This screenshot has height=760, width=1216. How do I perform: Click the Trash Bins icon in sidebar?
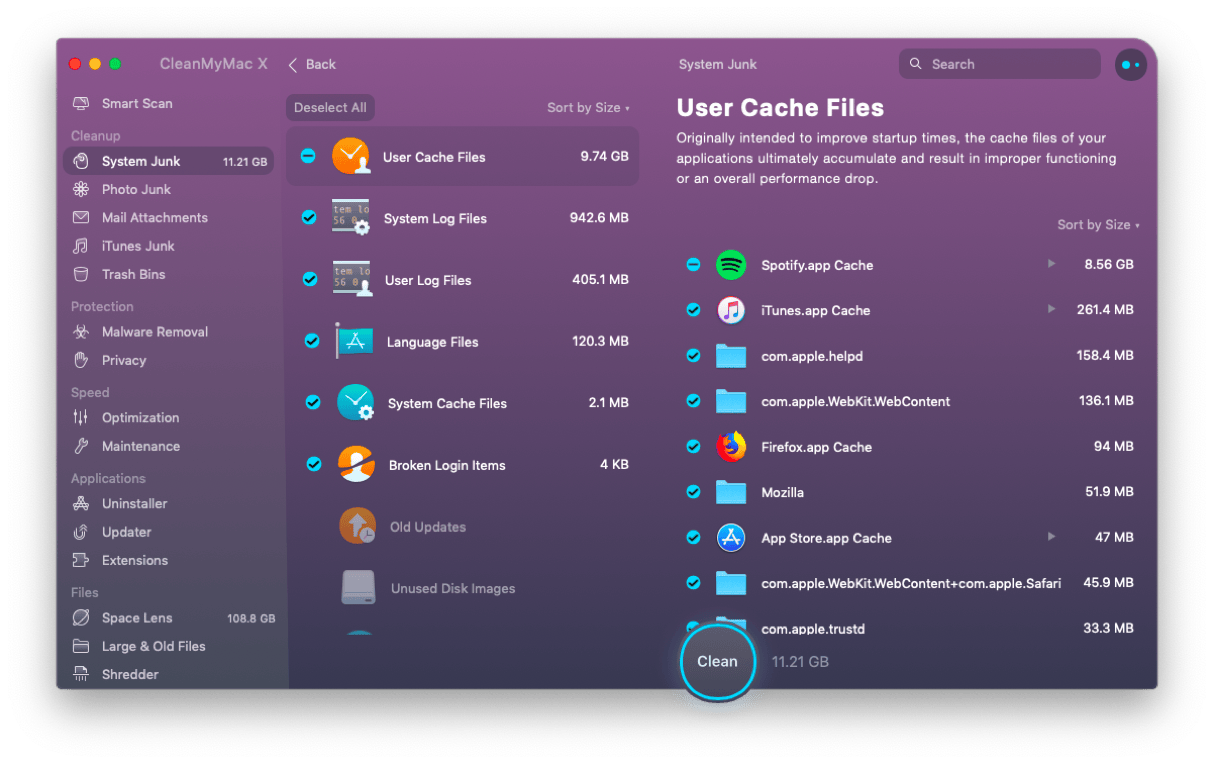[x=81, y=274]
